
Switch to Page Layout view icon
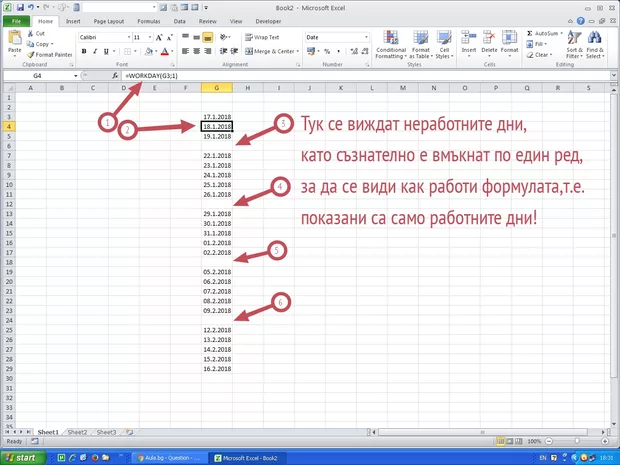[x=510, y=441]
